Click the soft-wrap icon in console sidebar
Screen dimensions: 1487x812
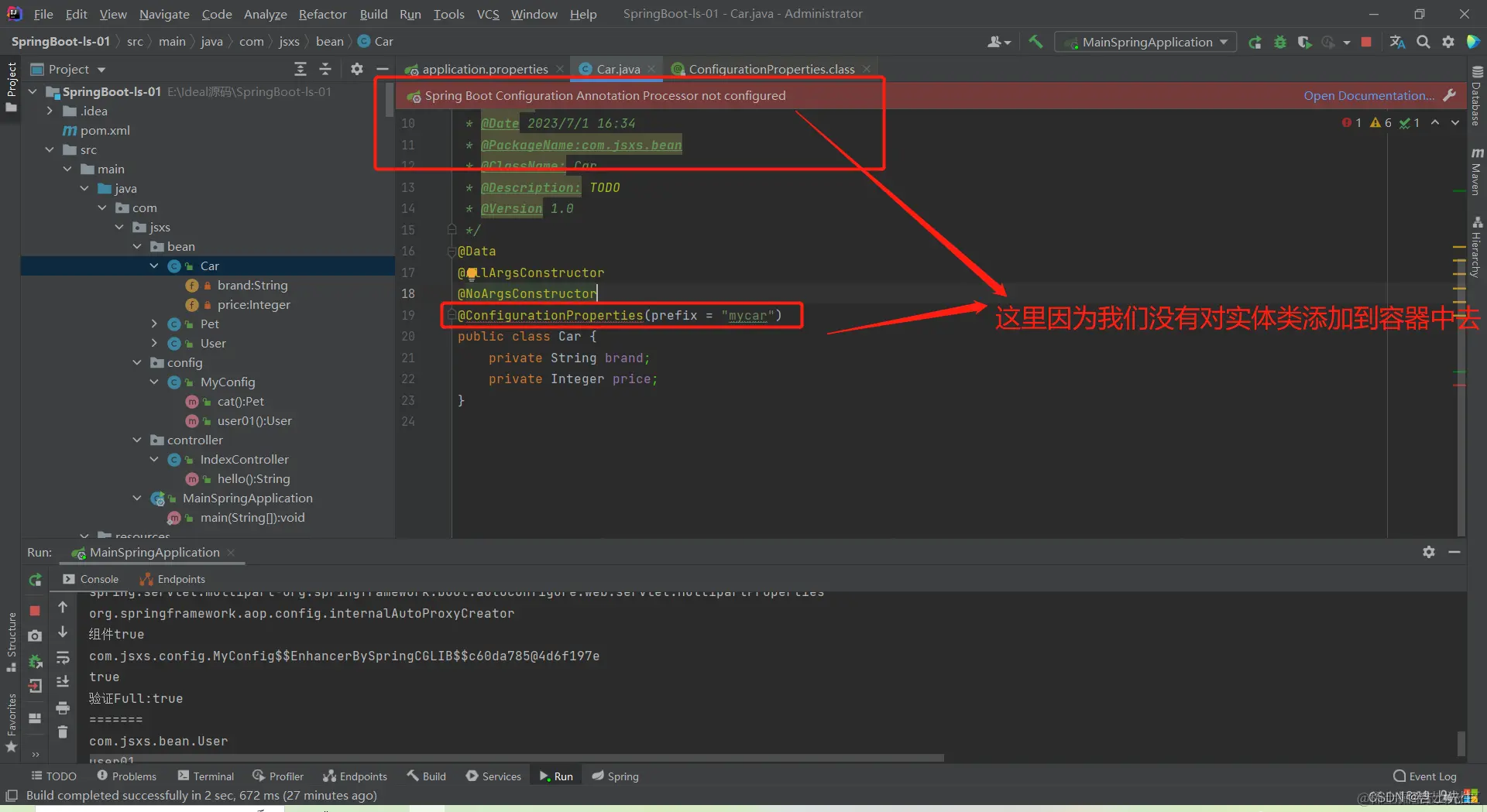click(x=63, y=657)
